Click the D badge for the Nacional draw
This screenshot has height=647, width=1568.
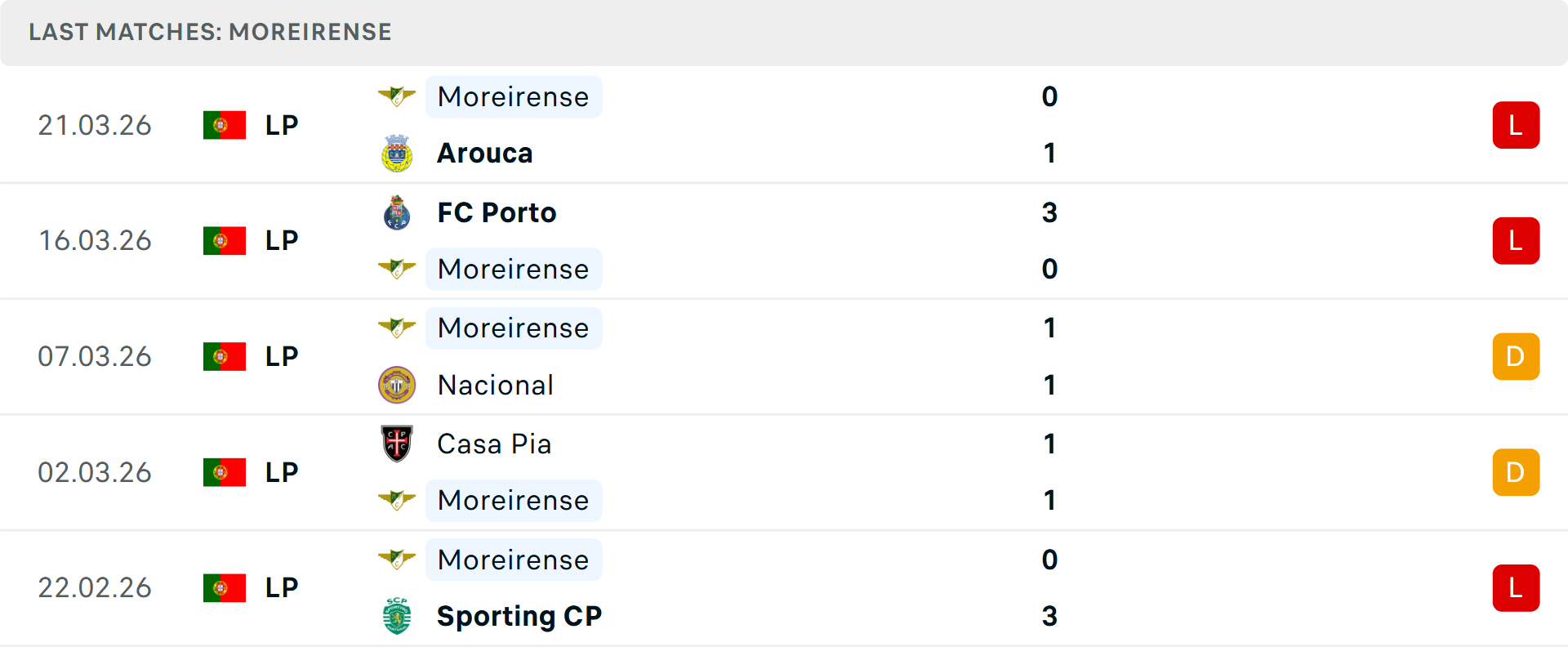1517,356
